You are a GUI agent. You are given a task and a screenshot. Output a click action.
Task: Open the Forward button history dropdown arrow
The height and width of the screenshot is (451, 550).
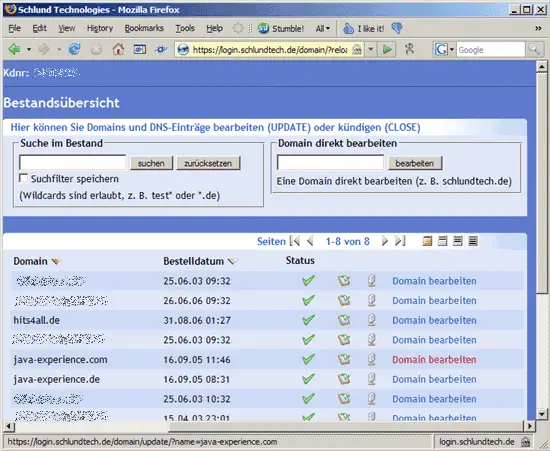(59, 50)
